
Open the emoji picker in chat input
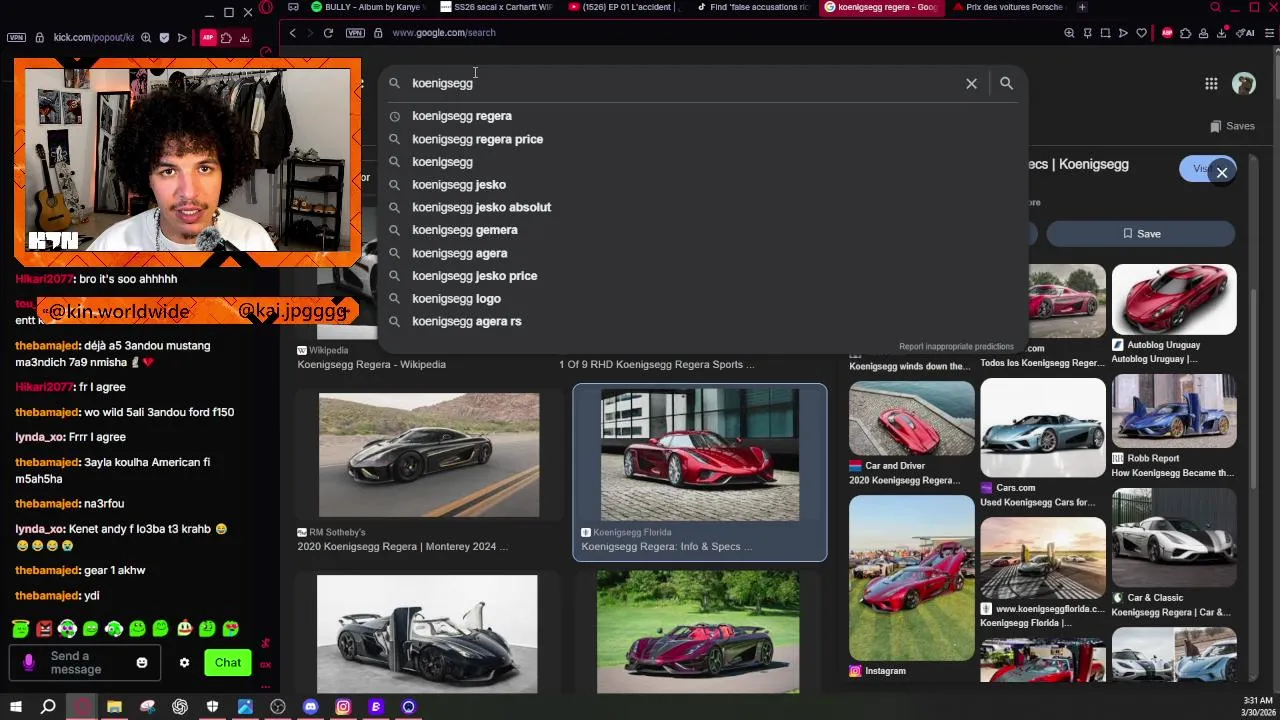[142, 663]
